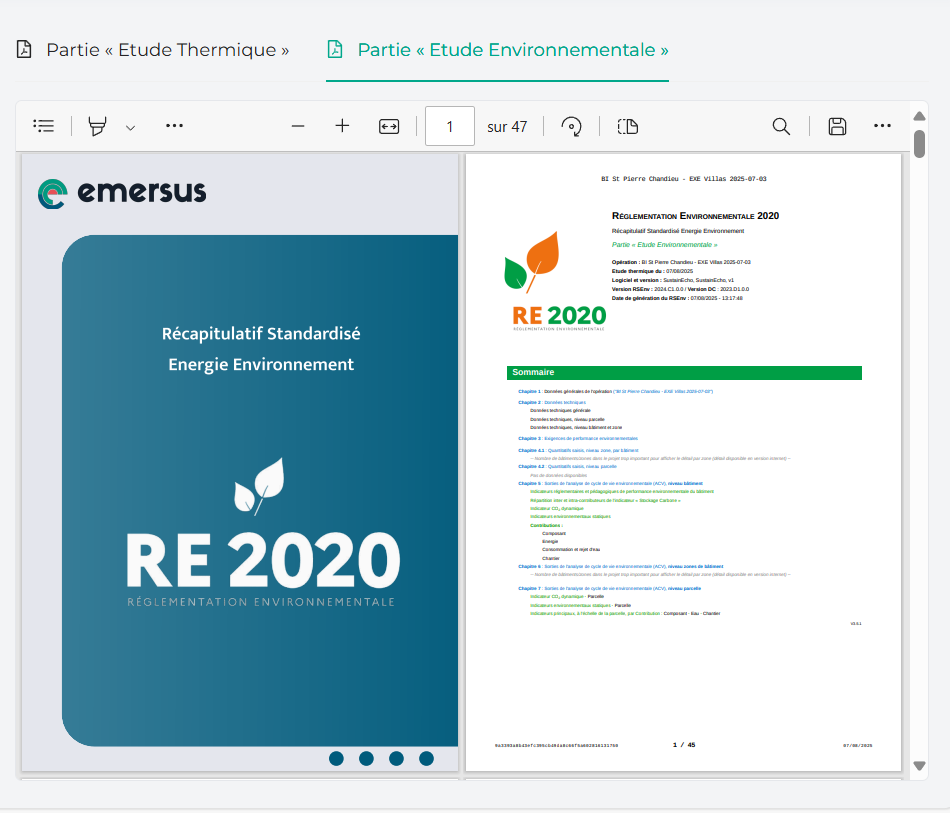The height and width of the screenshot is (813, 950).
Task: Open the Chapitre 3 Exigences de performance link
Action: point(578,438)
